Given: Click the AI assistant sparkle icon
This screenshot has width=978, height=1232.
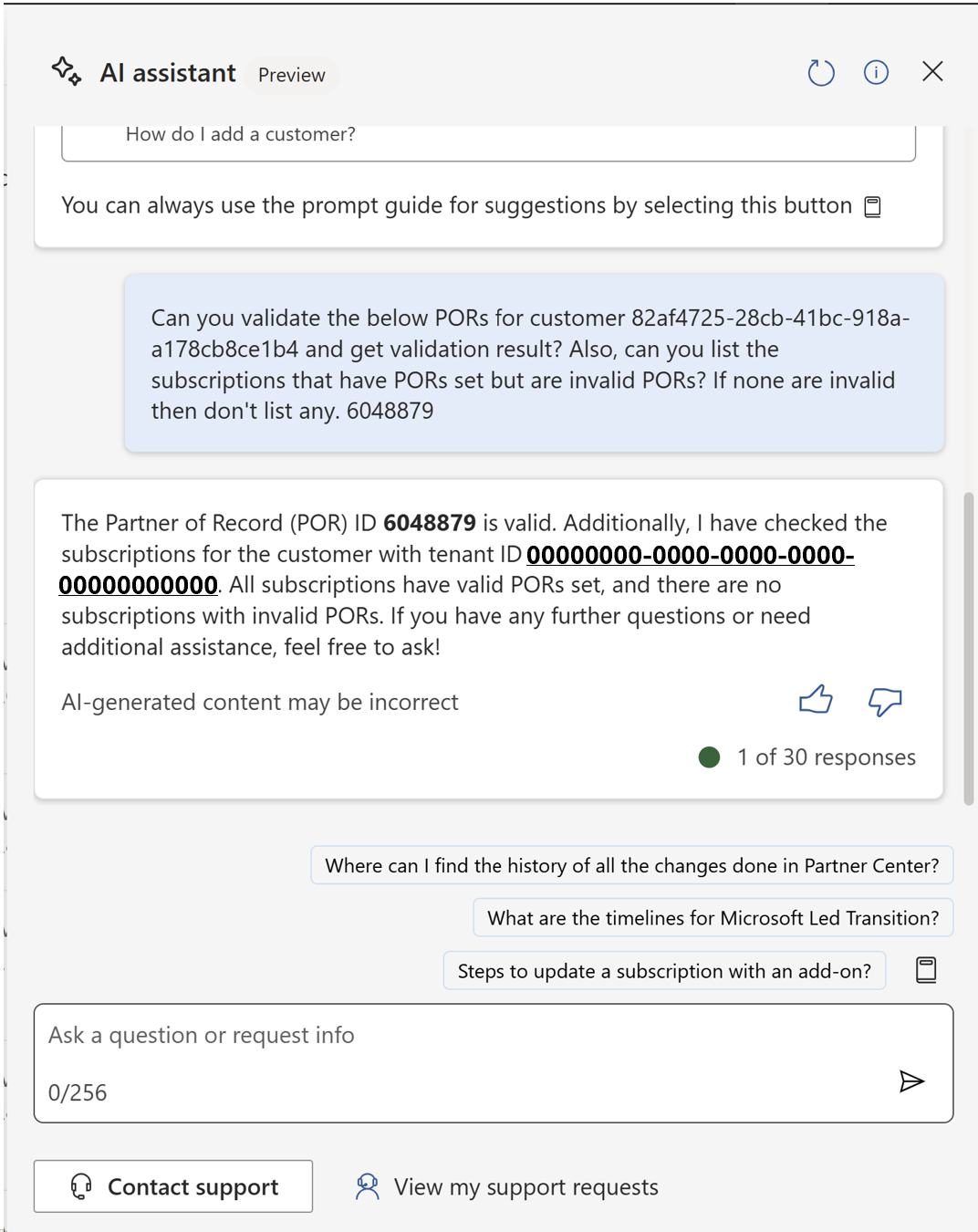Looking at the screenshot, I should click(67, 71).
